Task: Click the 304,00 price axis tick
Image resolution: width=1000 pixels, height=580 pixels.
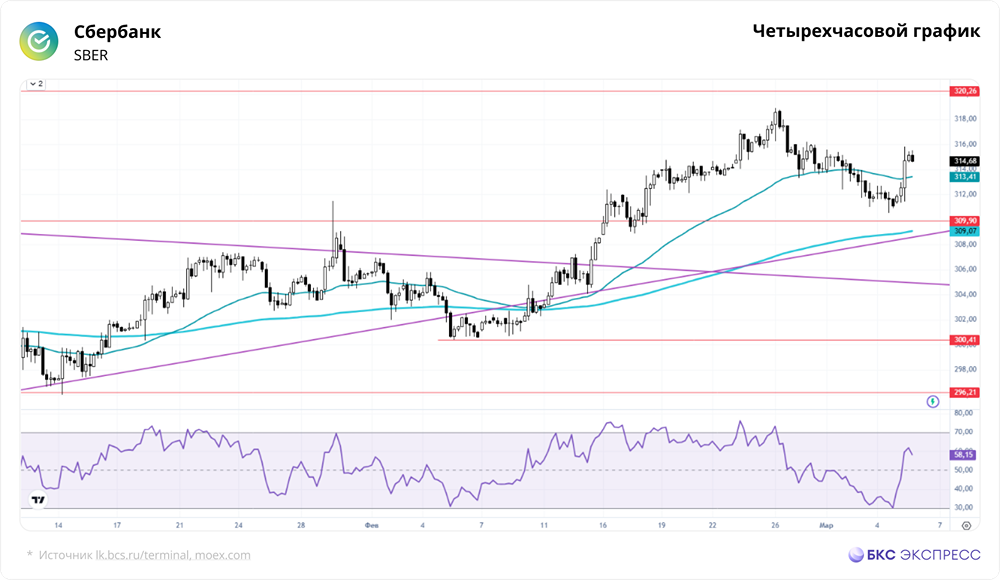Action: point(965,294)
